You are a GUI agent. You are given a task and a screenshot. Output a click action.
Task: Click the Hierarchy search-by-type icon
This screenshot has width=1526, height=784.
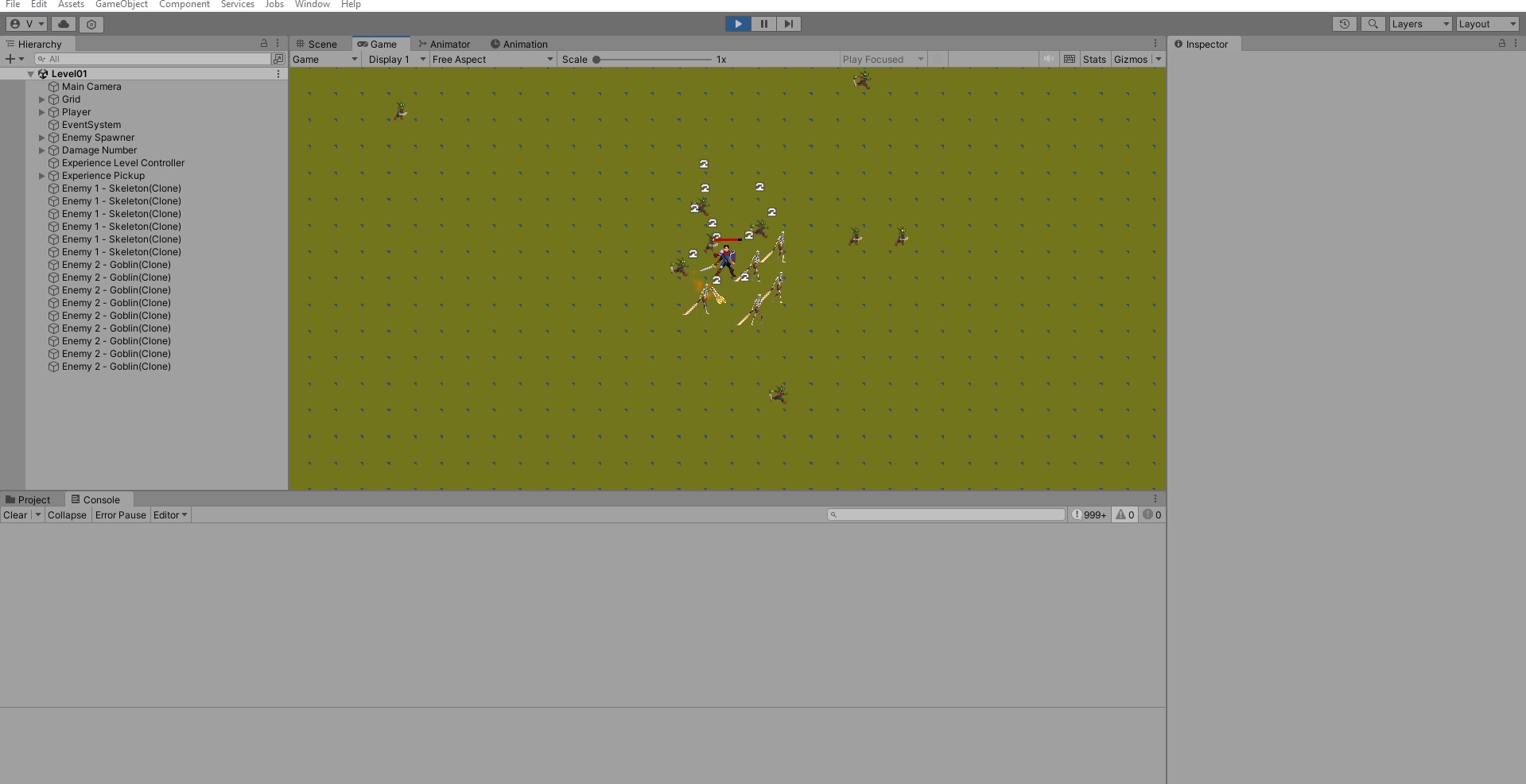(278, 59)
